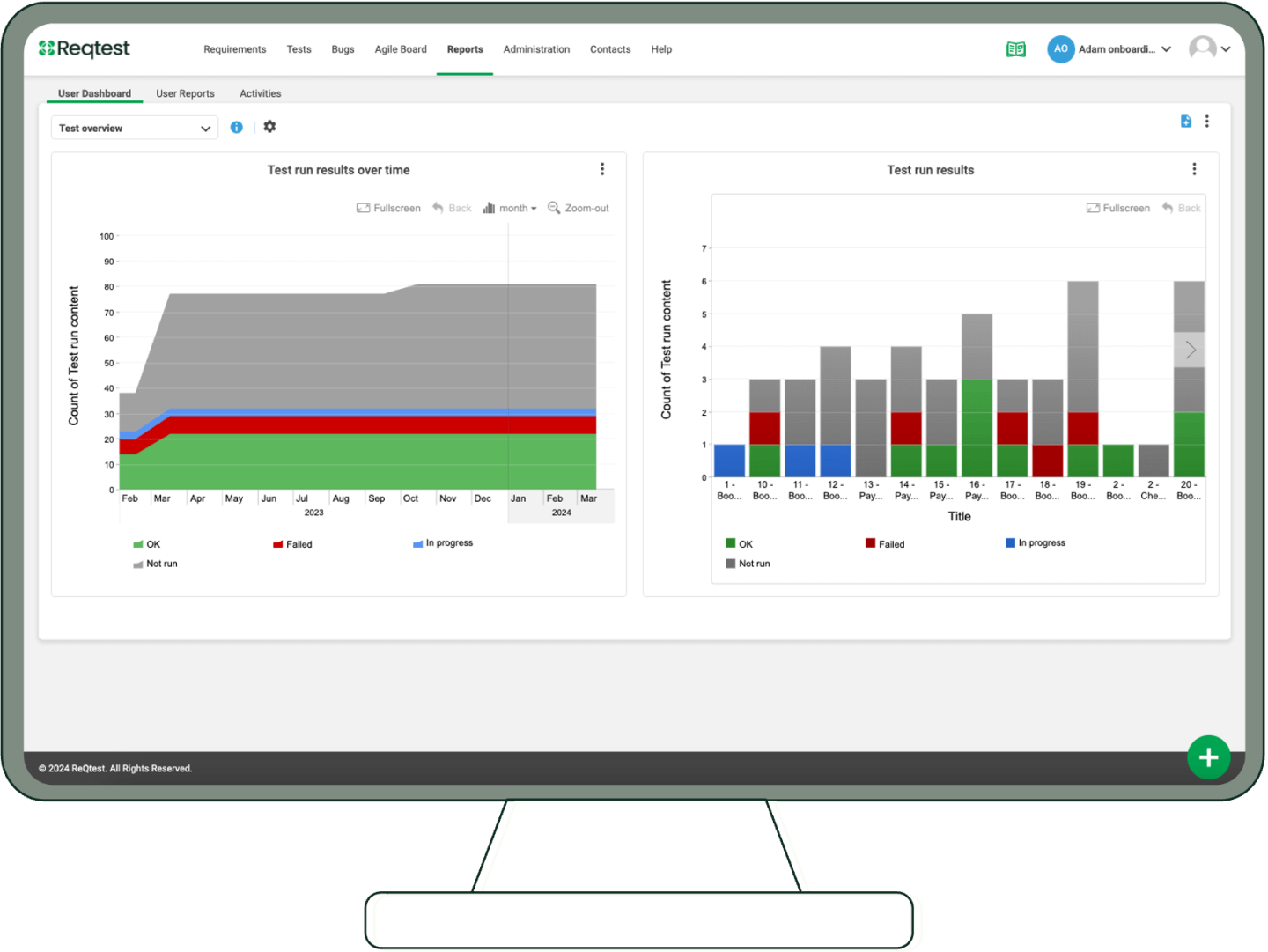Open dashboard settings gear icon

click(x=269, y=127)
